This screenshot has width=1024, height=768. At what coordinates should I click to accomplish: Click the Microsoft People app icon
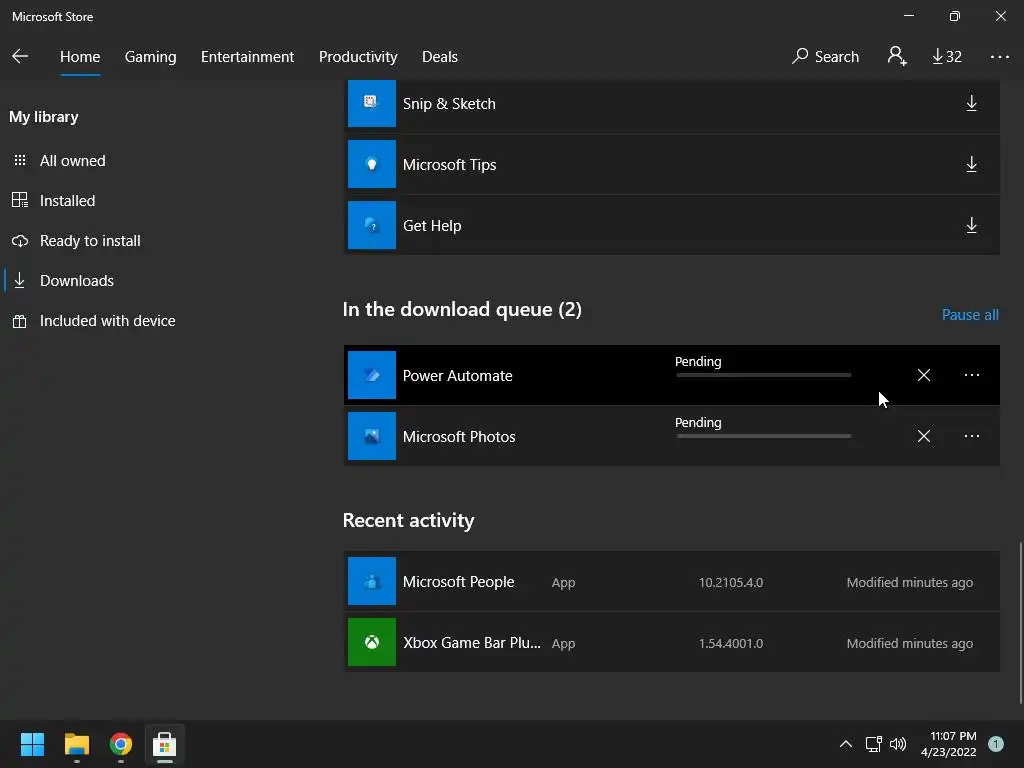point(372,581)
